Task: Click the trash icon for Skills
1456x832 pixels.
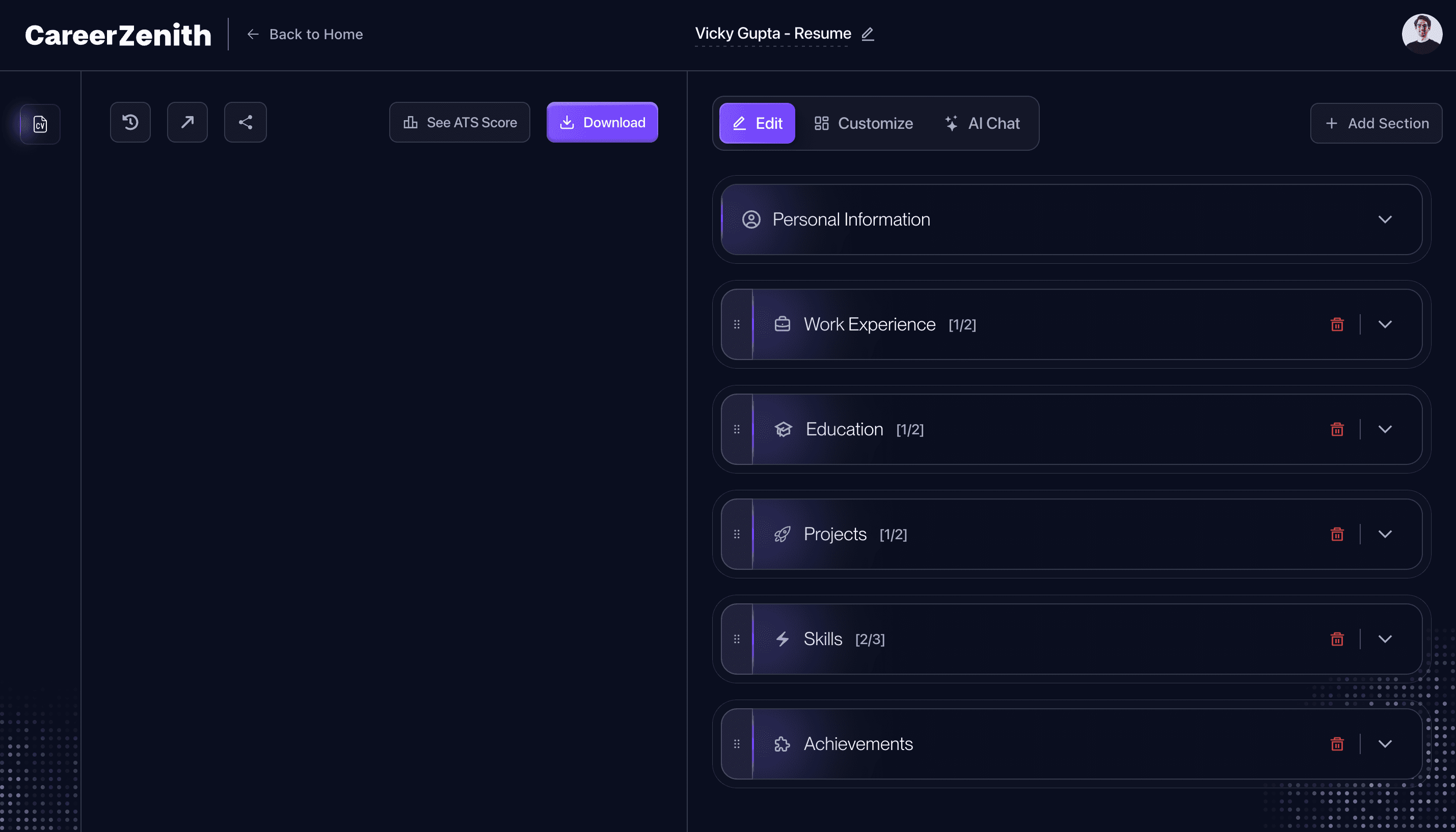Action: (x=1336, y=639)
